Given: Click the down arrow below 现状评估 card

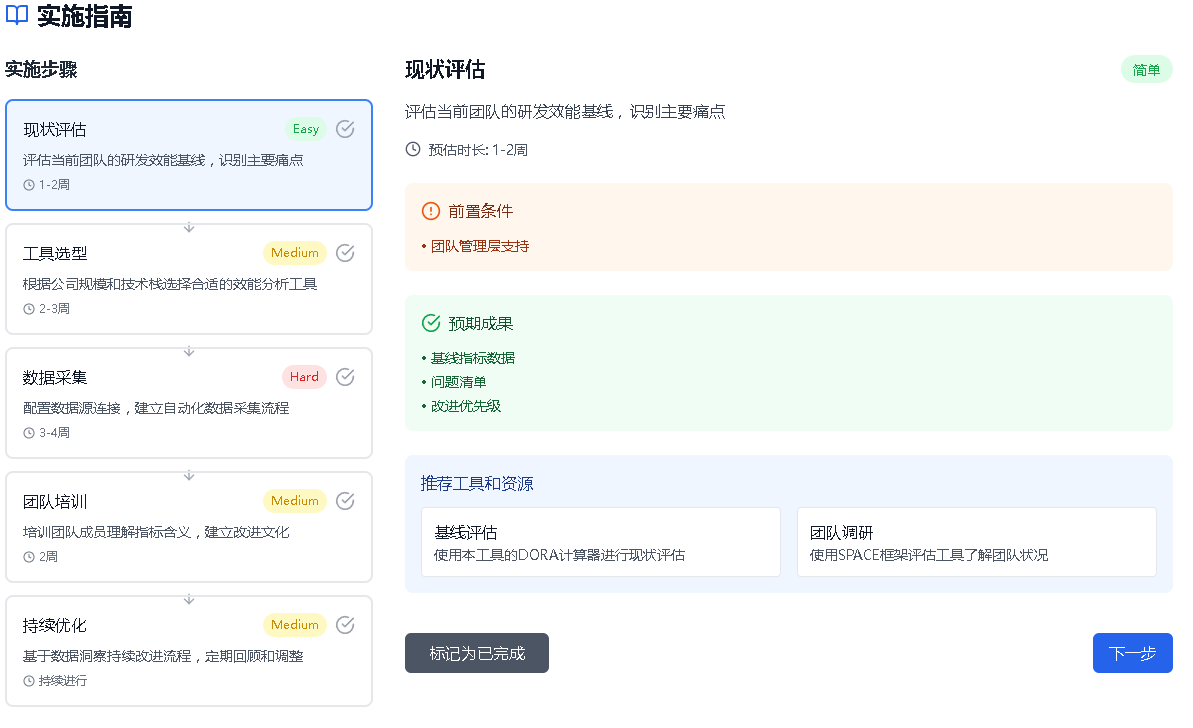Looking at the screenshot, I should pos(189,227).
